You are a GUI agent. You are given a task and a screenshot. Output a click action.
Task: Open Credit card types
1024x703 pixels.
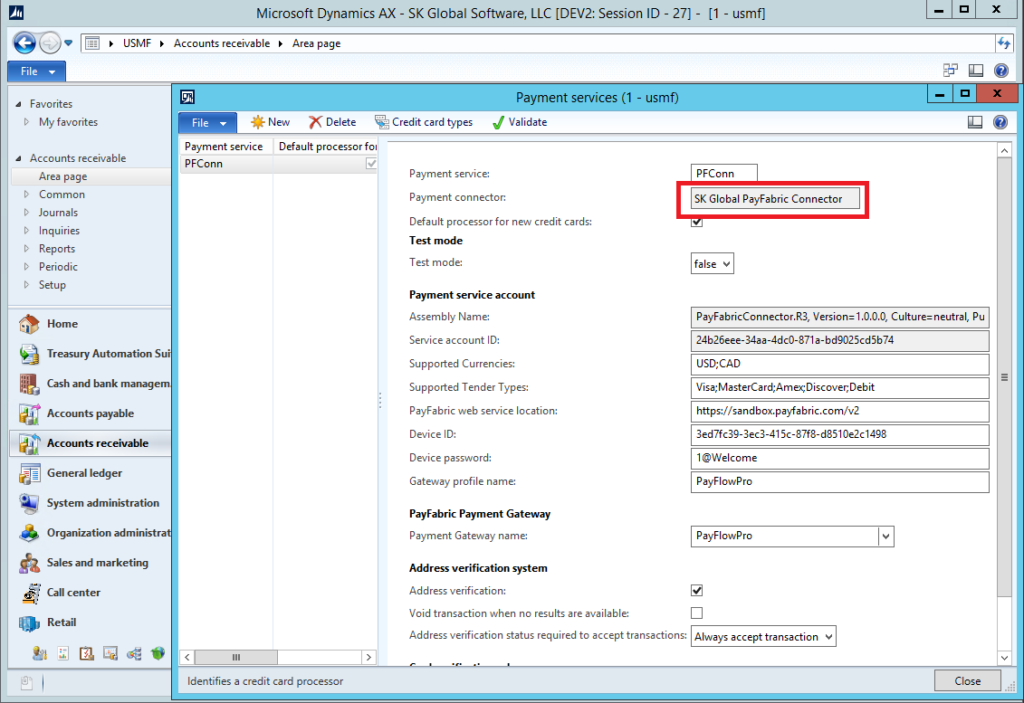(423, 122)
